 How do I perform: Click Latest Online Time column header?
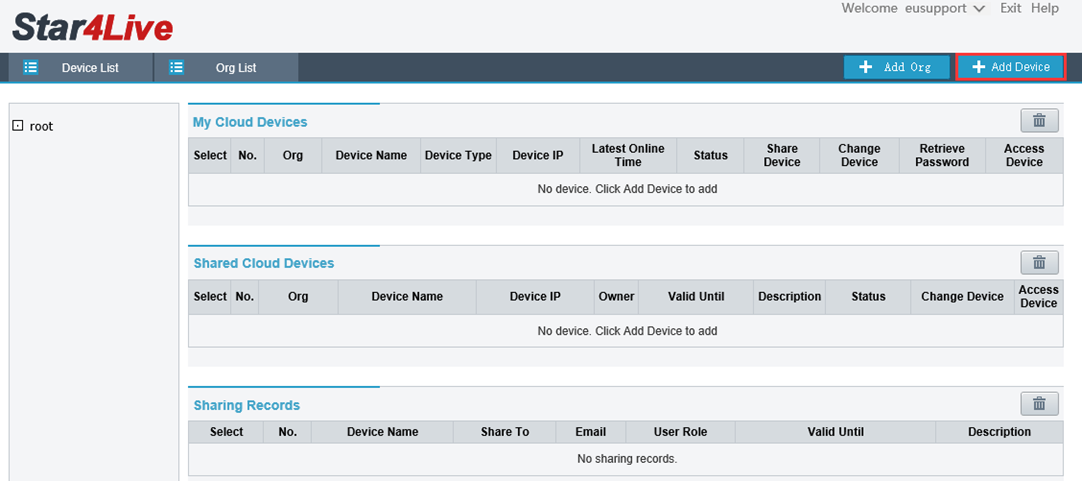tap(628, 156)
